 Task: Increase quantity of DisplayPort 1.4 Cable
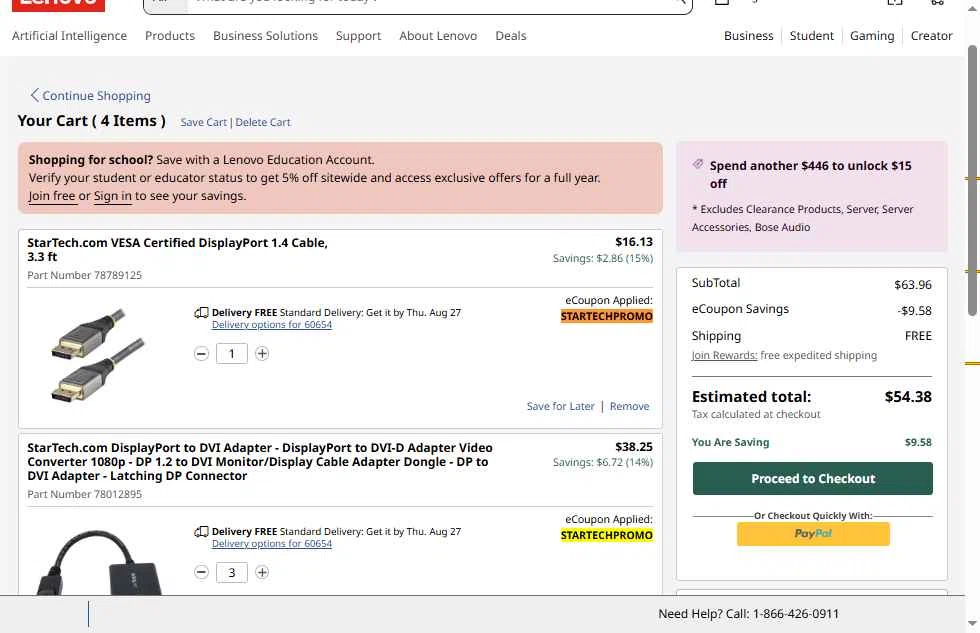pos(262,354)
